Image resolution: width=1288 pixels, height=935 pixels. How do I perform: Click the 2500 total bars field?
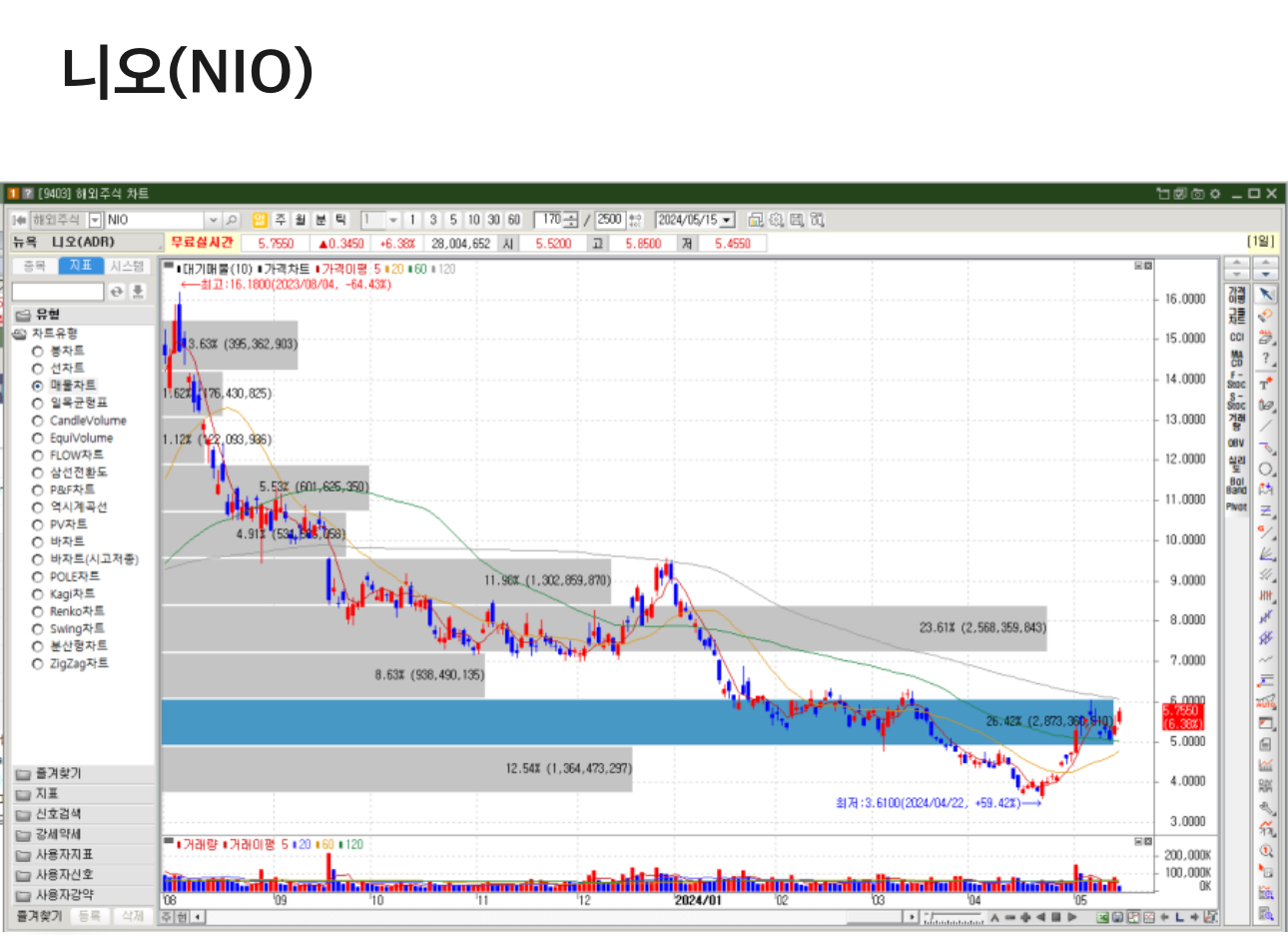(609, 220)
